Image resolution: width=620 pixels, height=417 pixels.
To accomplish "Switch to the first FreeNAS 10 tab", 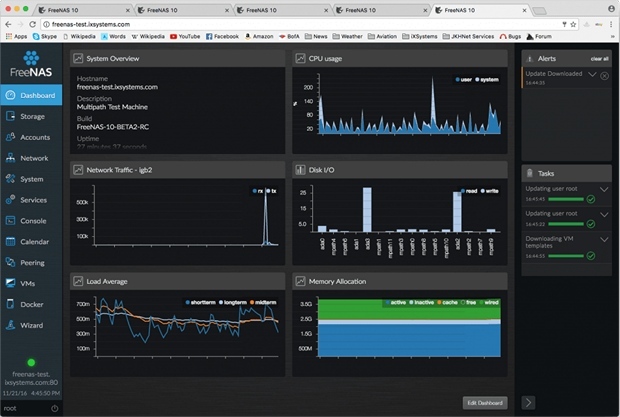I will coord(83,10).
